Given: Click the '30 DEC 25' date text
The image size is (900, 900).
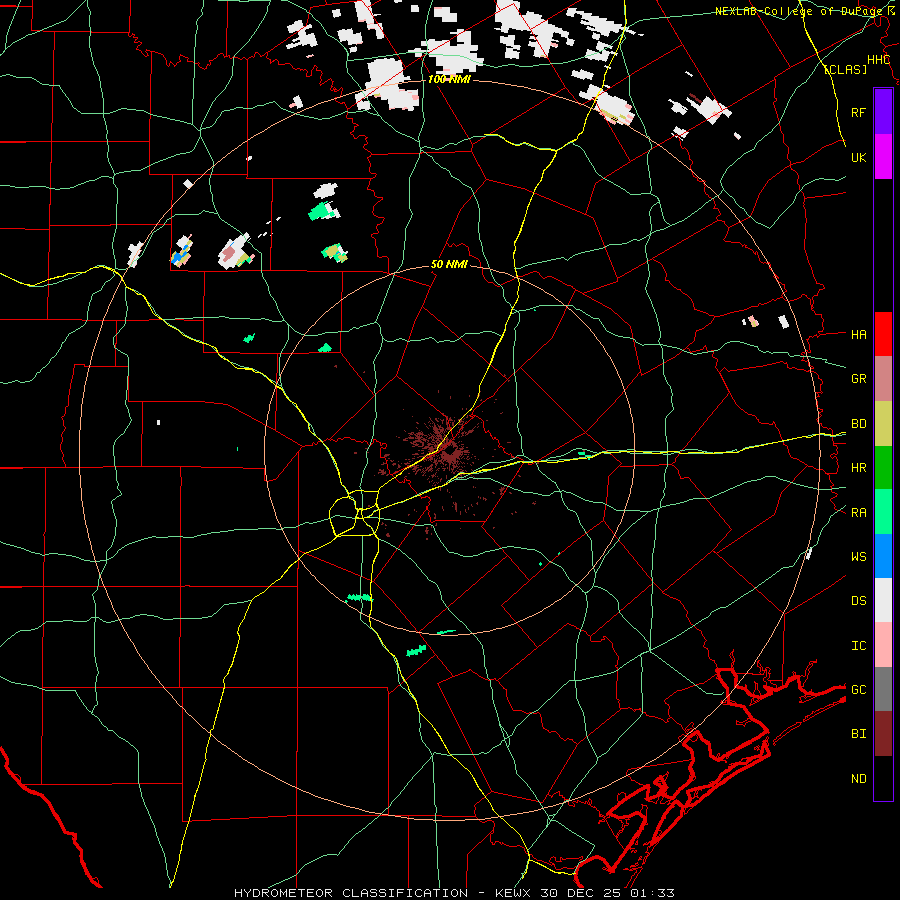Looking at the screenshot, I should click(580, 893).
